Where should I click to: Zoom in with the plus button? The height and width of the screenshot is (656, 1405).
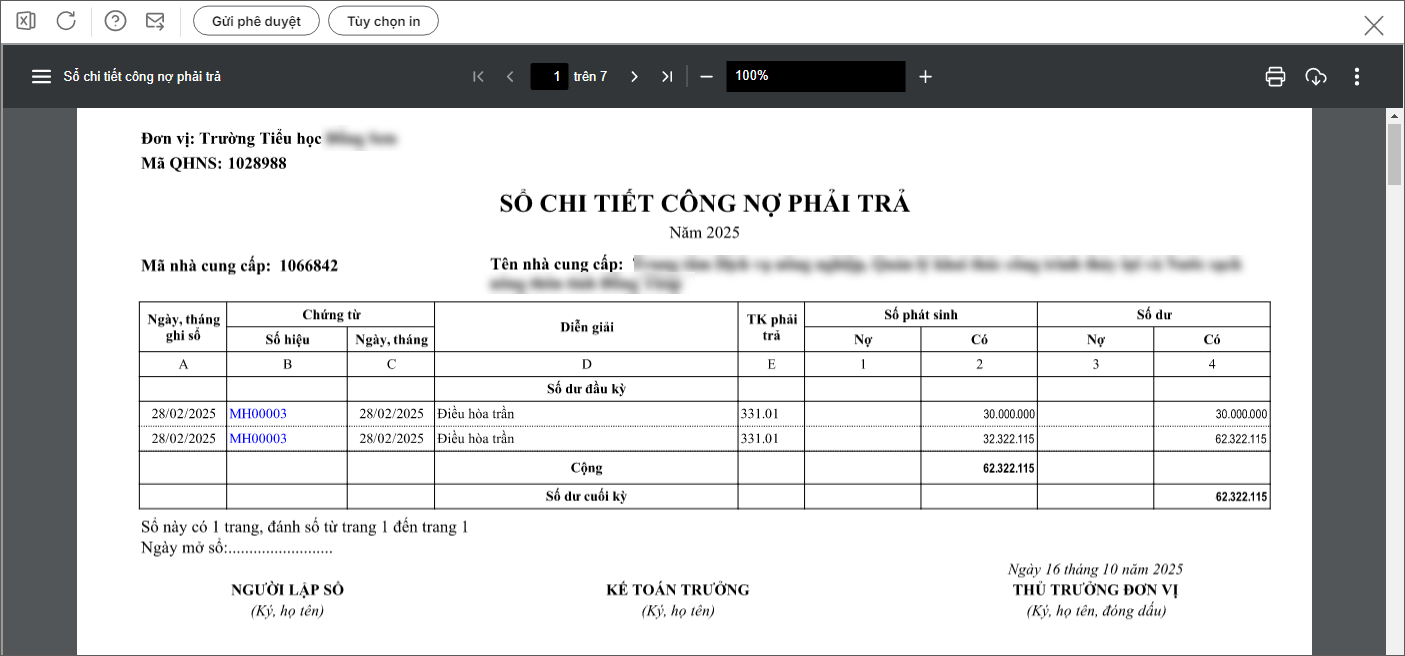coord(925,76)
